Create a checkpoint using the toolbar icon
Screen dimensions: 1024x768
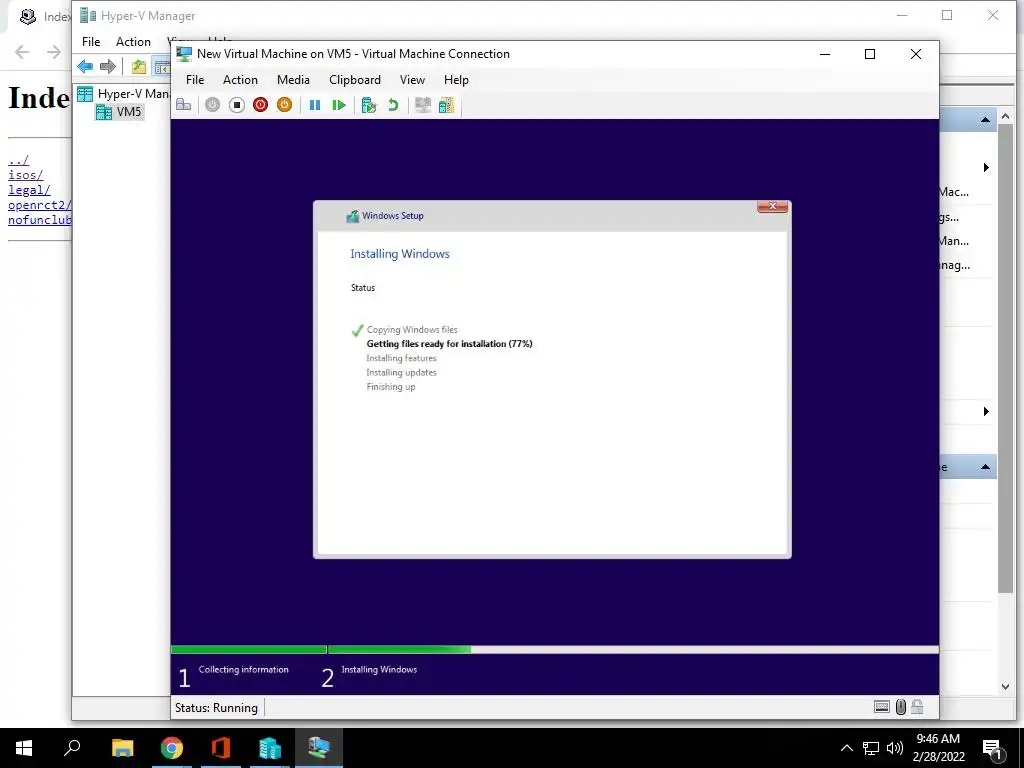[369, 105]
